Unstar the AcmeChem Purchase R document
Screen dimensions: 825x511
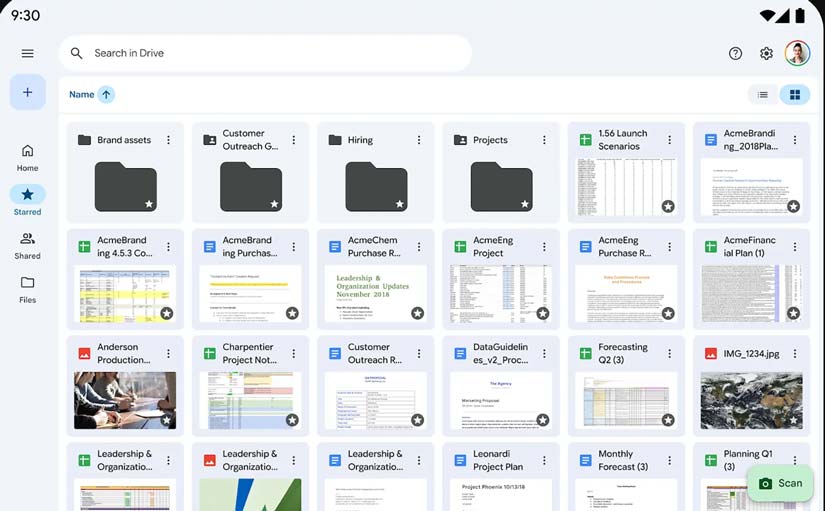[418, 313]
